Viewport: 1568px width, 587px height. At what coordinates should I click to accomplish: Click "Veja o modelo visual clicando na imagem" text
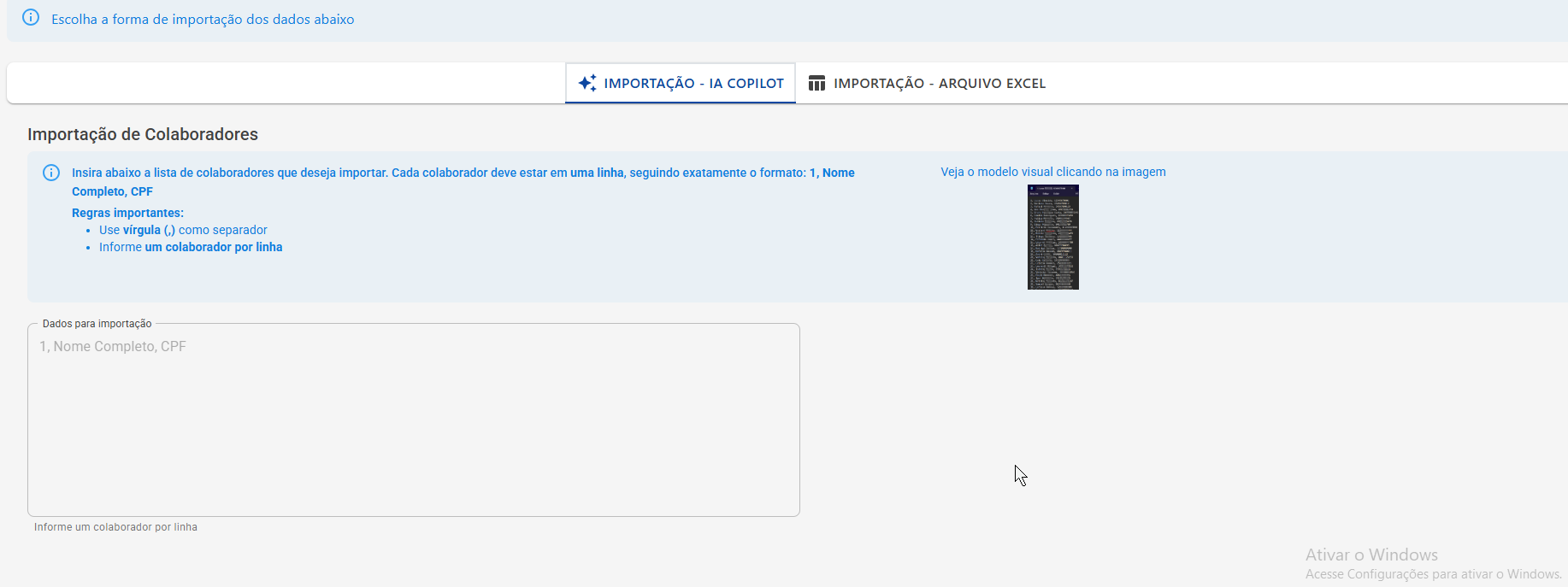(1053, 172)
